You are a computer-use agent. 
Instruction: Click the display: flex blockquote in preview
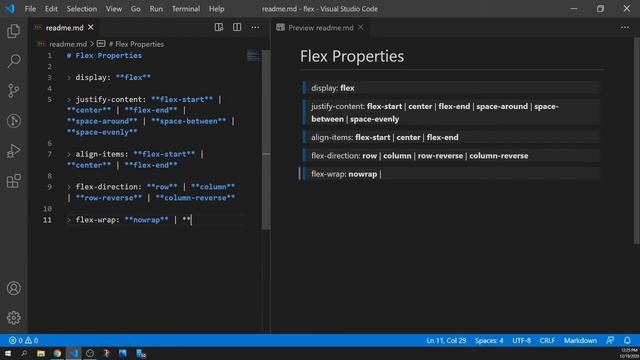(451, 88)
